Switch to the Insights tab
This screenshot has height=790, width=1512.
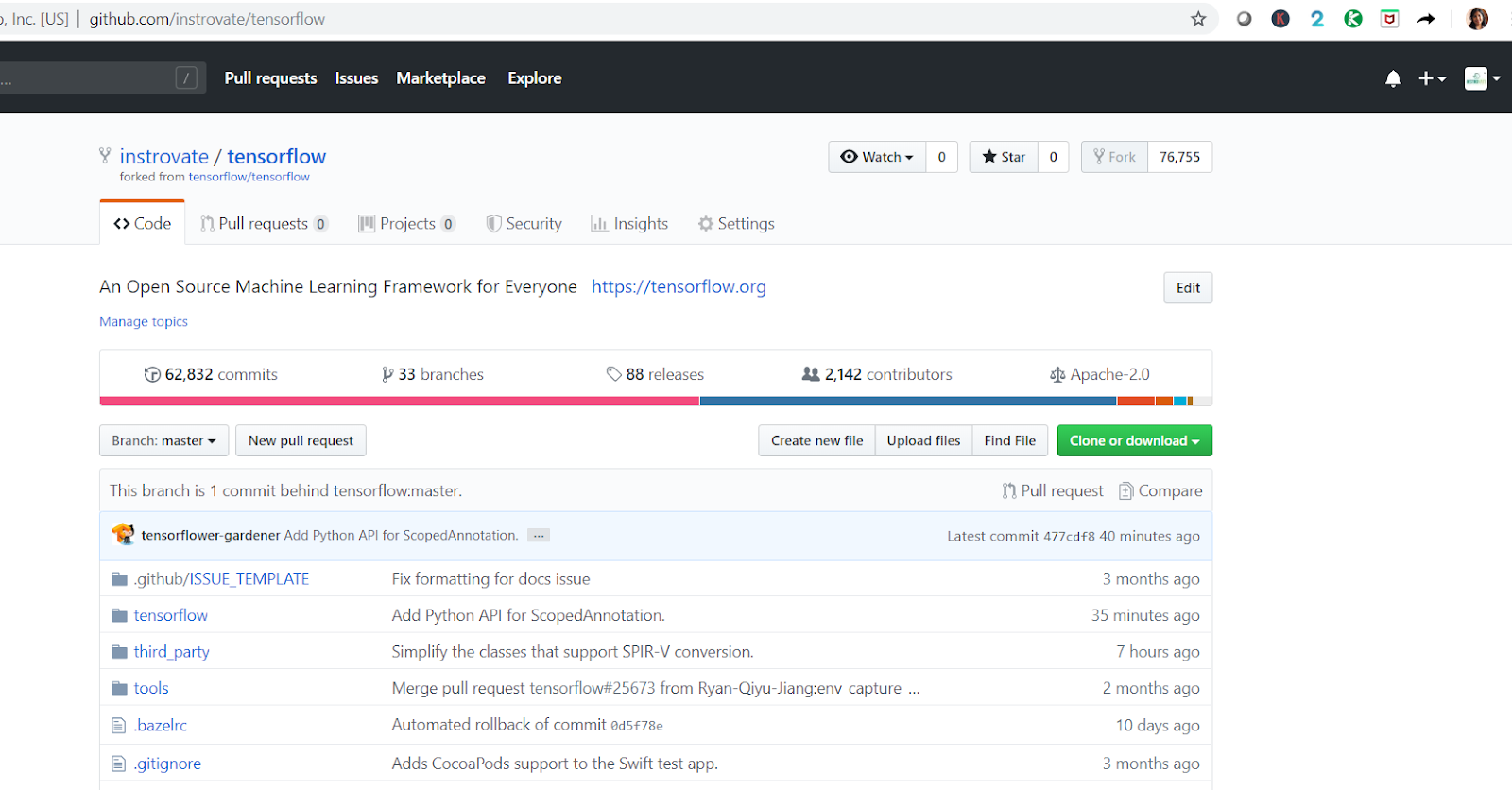pos(629,224)
